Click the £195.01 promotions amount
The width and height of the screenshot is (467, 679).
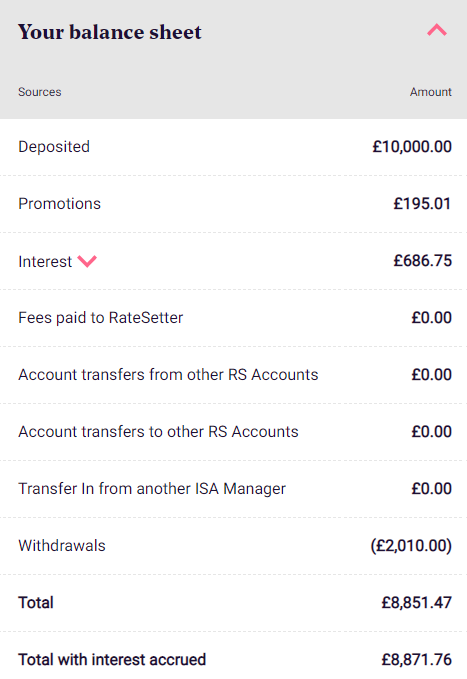coord(422,204)
